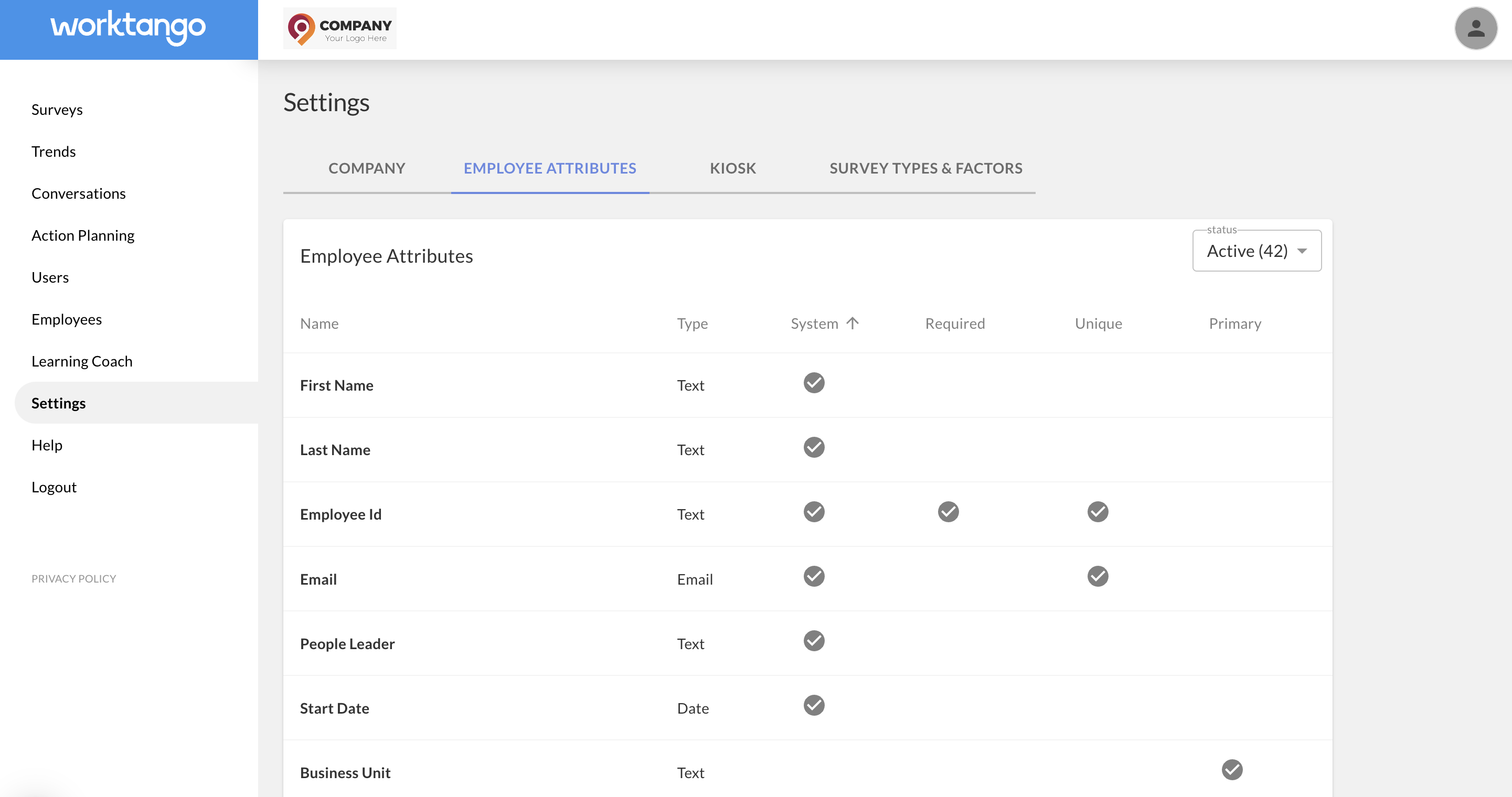The image size is (1512, 797).
Task: Toggle the Unique checkmark for Email
Action: pyautogui.click(x=1098, y=576)
